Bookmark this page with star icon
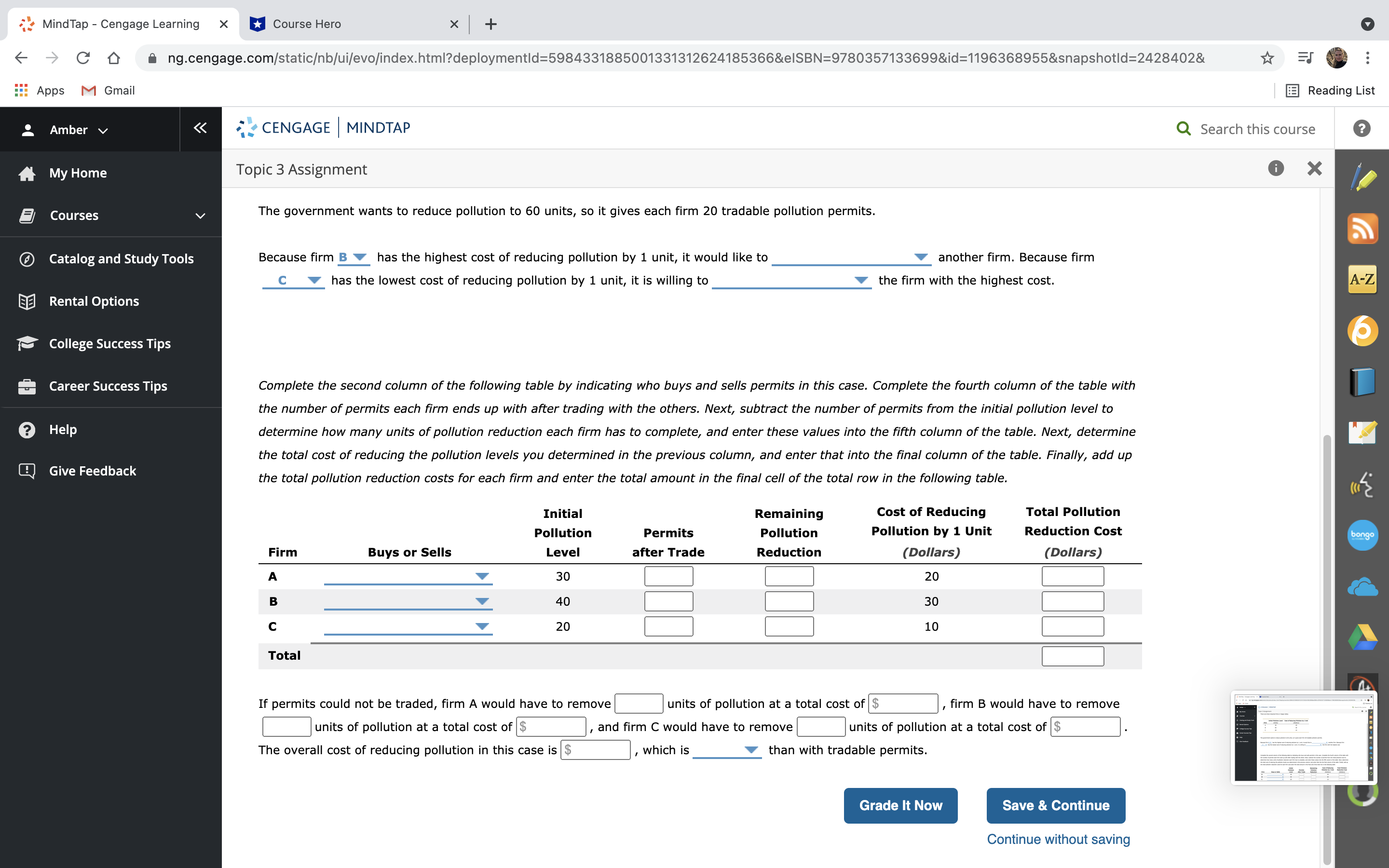 [1267, 58]
